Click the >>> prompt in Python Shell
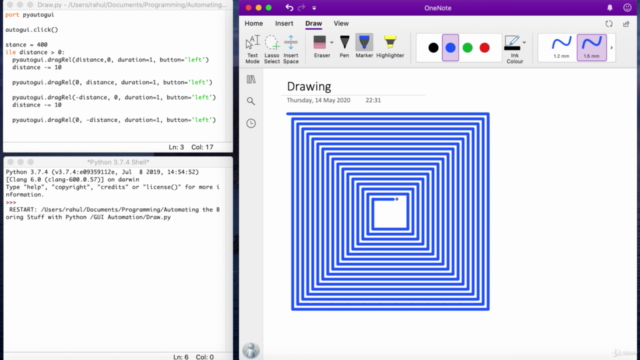Screen dimensions: 640x360 tap(11, 202)
